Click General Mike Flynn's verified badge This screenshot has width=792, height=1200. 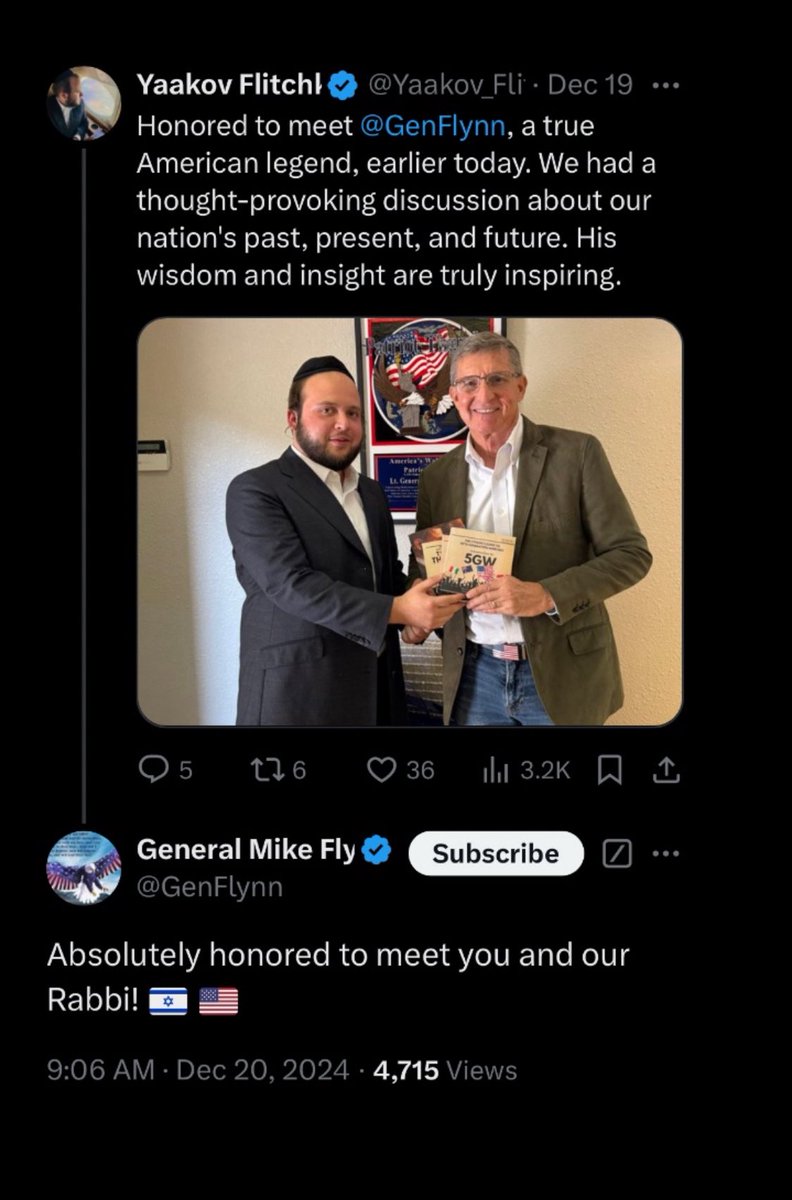tap(376, 852)
